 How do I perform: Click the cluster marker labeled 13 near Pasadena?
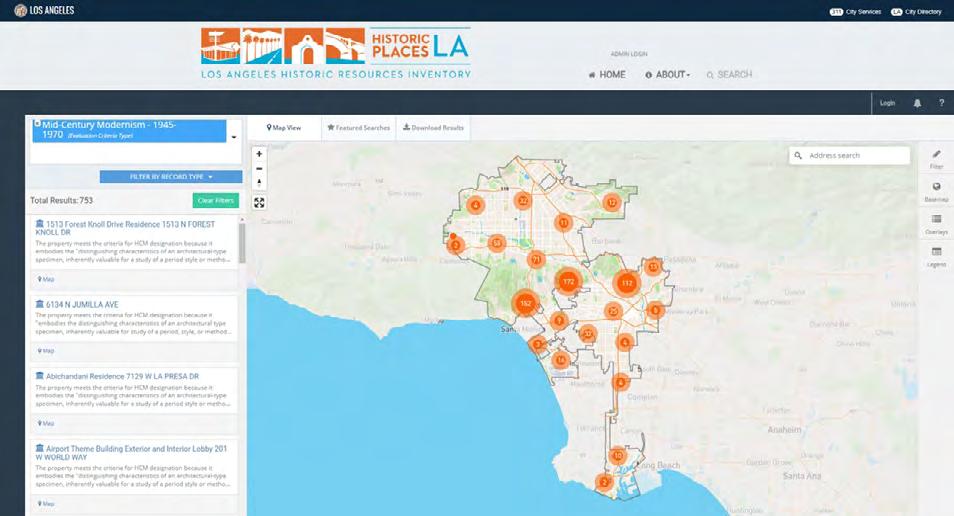coord(653,267)
